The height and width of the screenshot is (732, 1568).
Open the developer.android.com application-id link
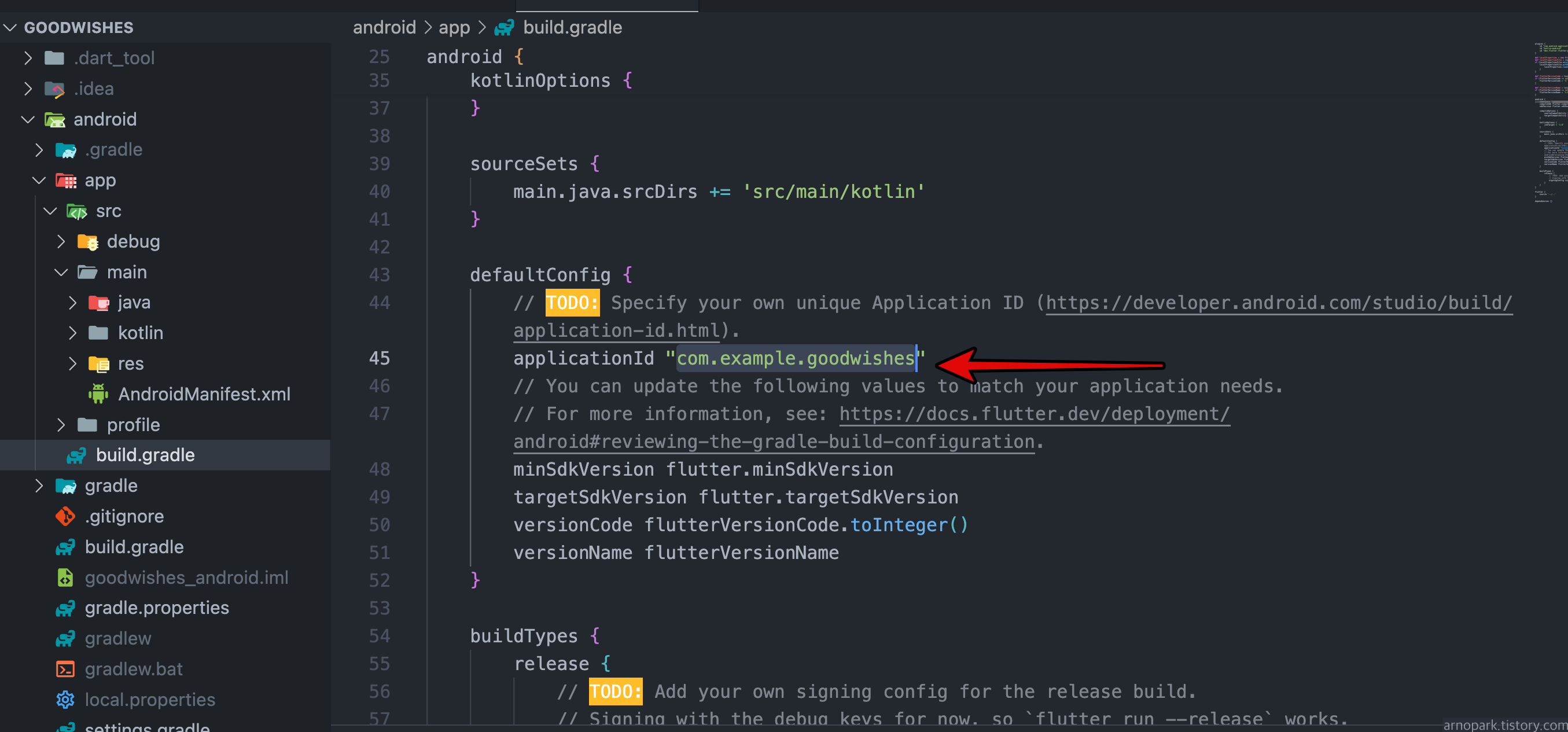click(x=1278, y=303)
